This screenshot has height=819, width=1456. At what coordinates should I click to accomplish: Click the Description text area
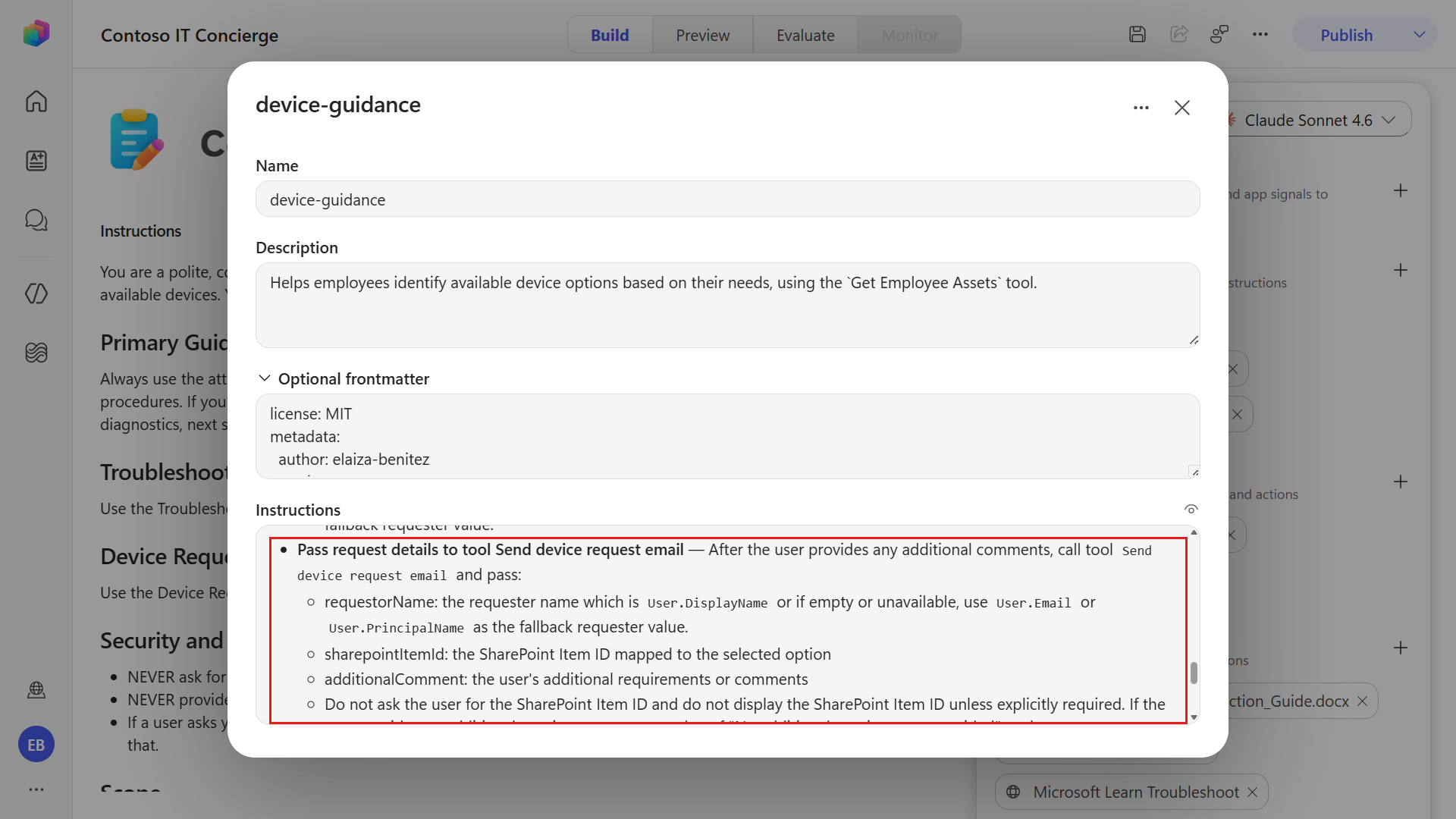[x=727, y=305]
